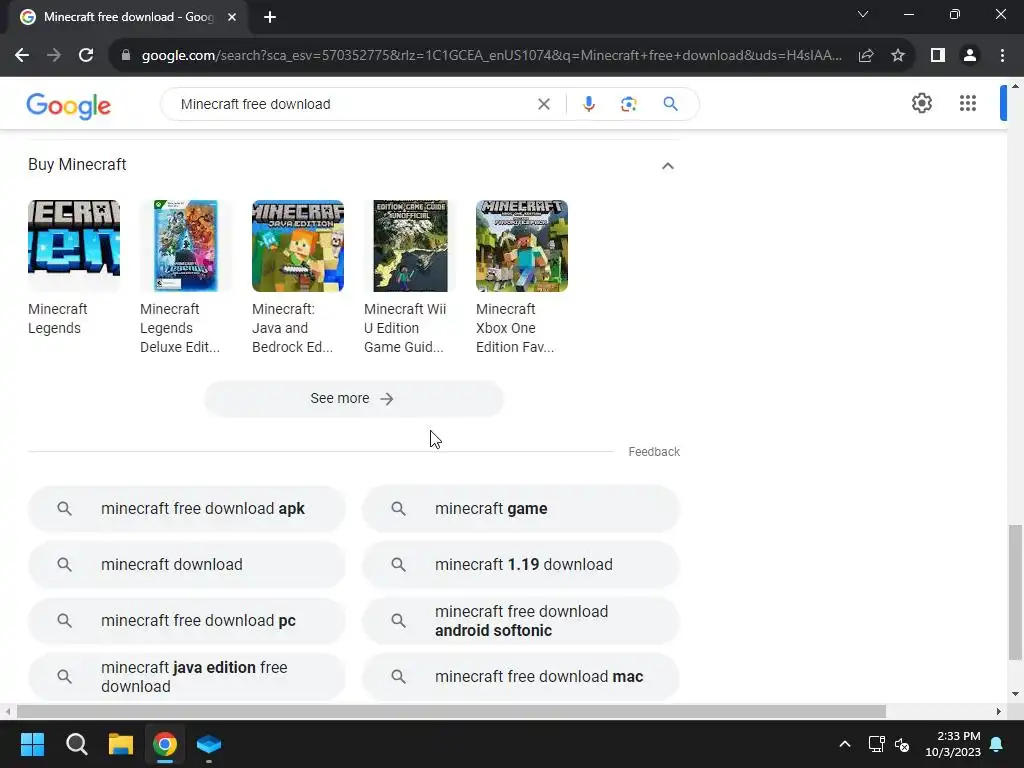
Task: Open a new browser tab
Action: [270, 17]
